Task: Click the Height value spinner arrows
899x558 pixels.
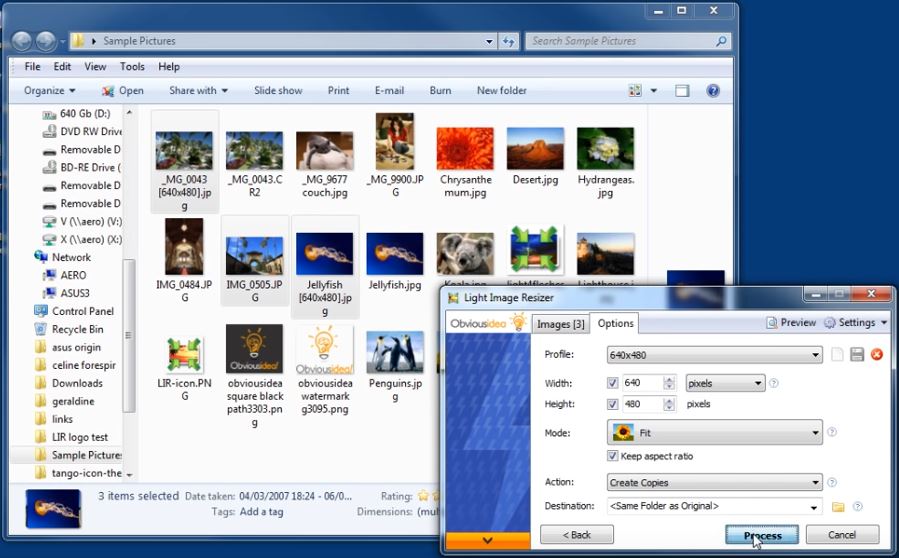Action: click(669, 404)
